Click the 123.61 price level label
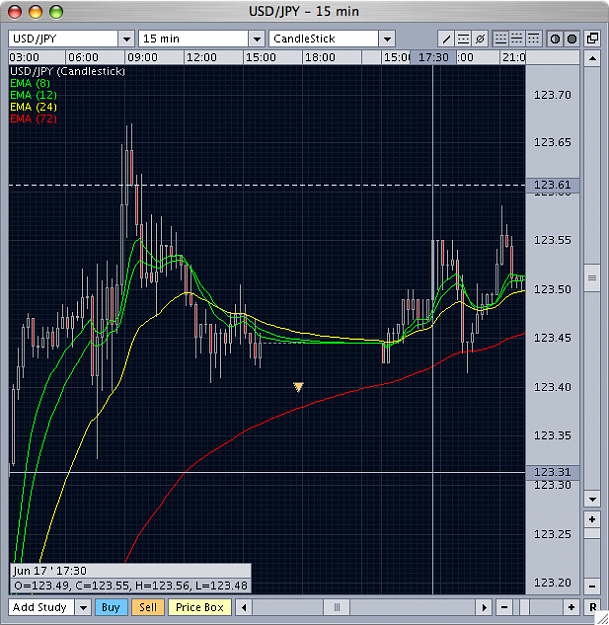Image resolution: width=609 pixels, height=625 pixels. [x=552, y=185]
